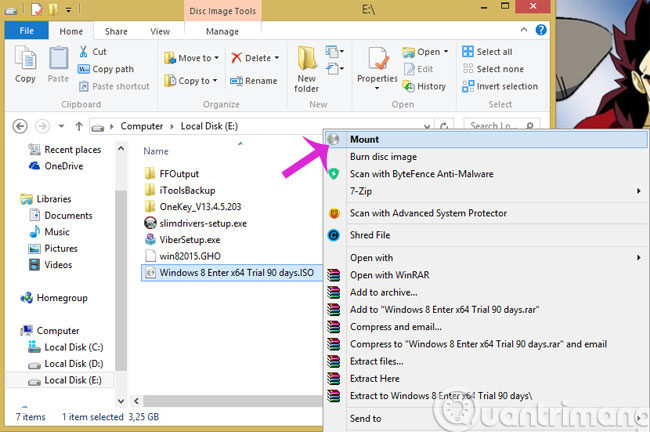
Task: Click WinRAR icon beside Extract Here
Action: click(333, 379)
